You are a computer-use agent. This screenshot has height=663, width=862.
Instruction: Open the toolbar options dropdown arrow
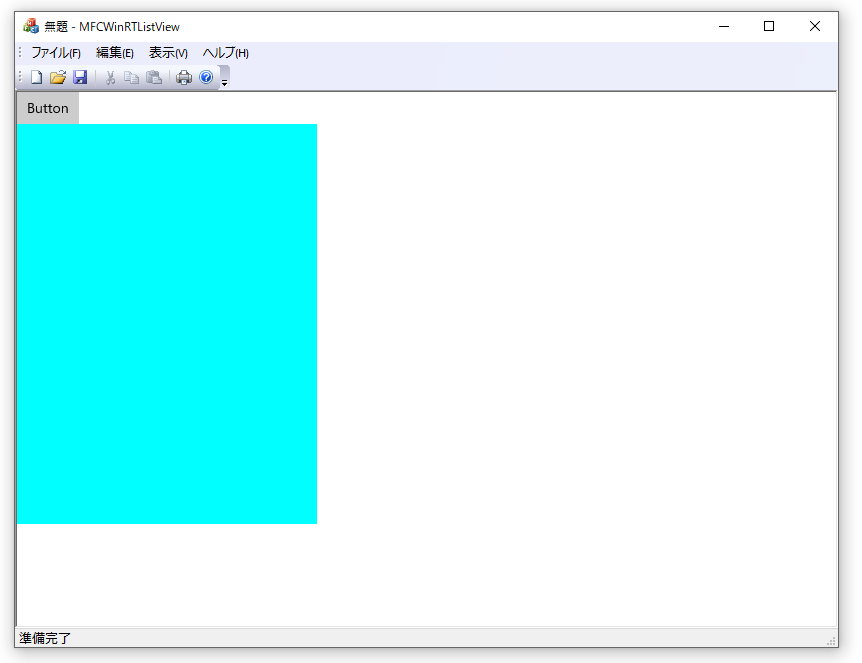(224, 80)
